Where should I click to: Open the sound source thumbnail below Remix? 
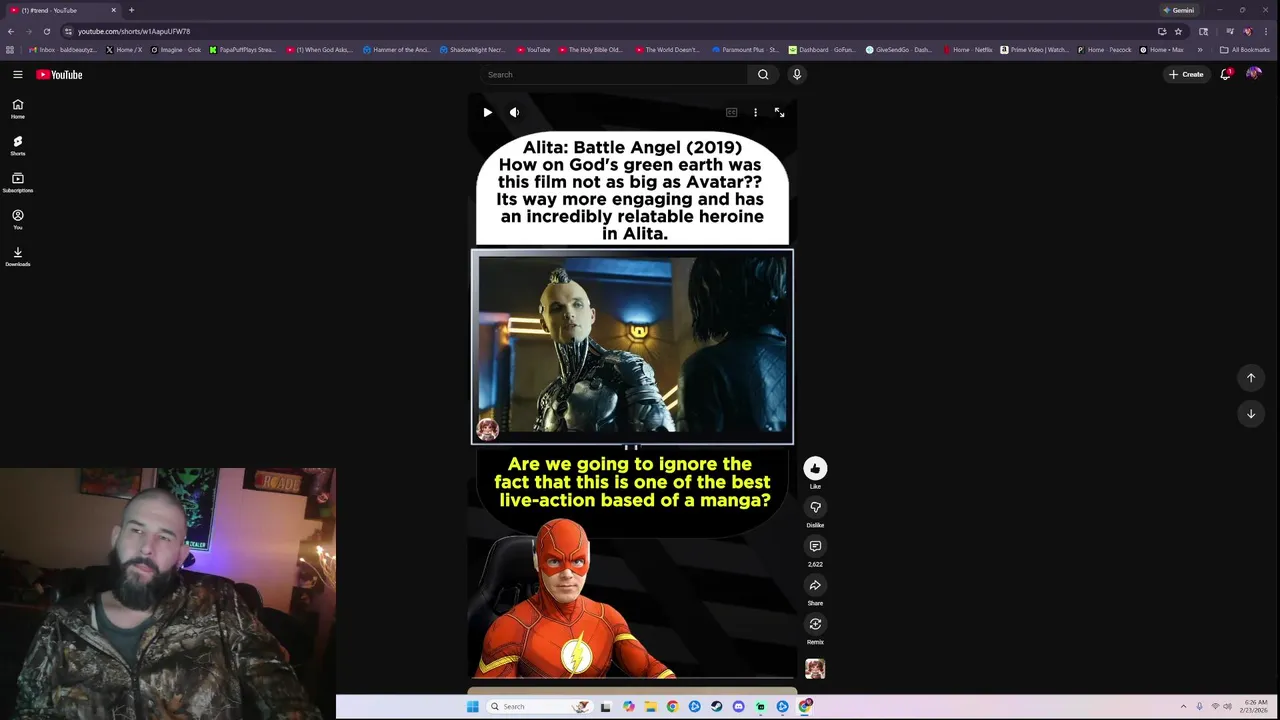pyautogui.click(x=815, y=668)
